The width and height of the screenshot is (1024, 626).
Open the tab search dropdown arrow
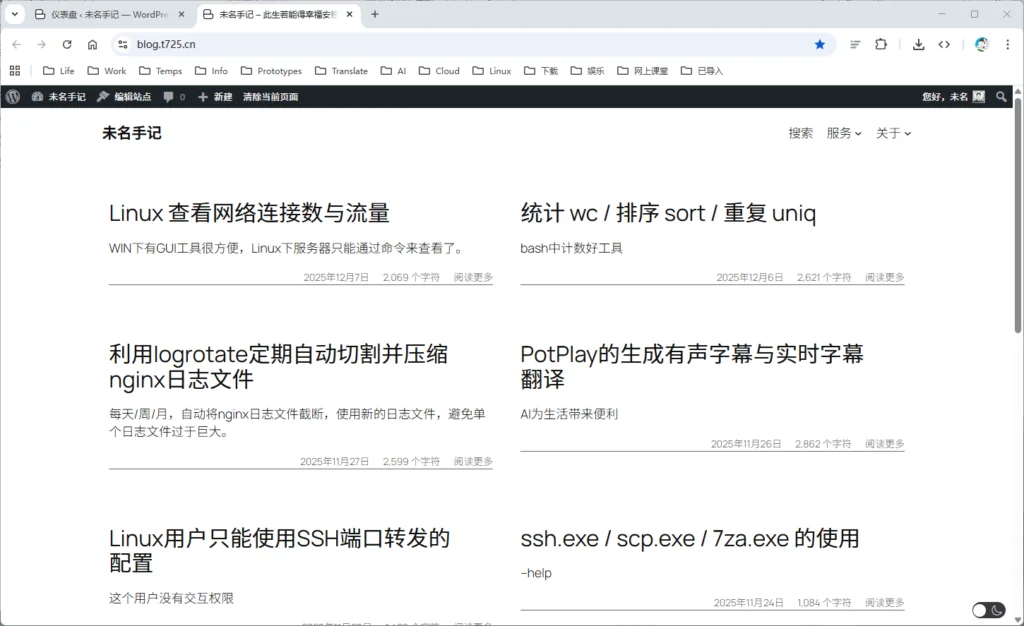point(15,14)
